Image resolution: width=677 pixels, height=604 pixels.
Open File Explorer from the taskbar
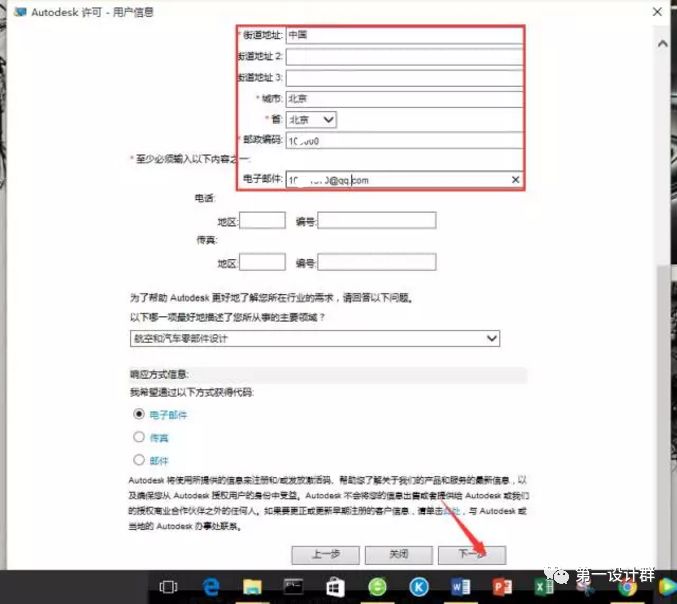(252, 587)
